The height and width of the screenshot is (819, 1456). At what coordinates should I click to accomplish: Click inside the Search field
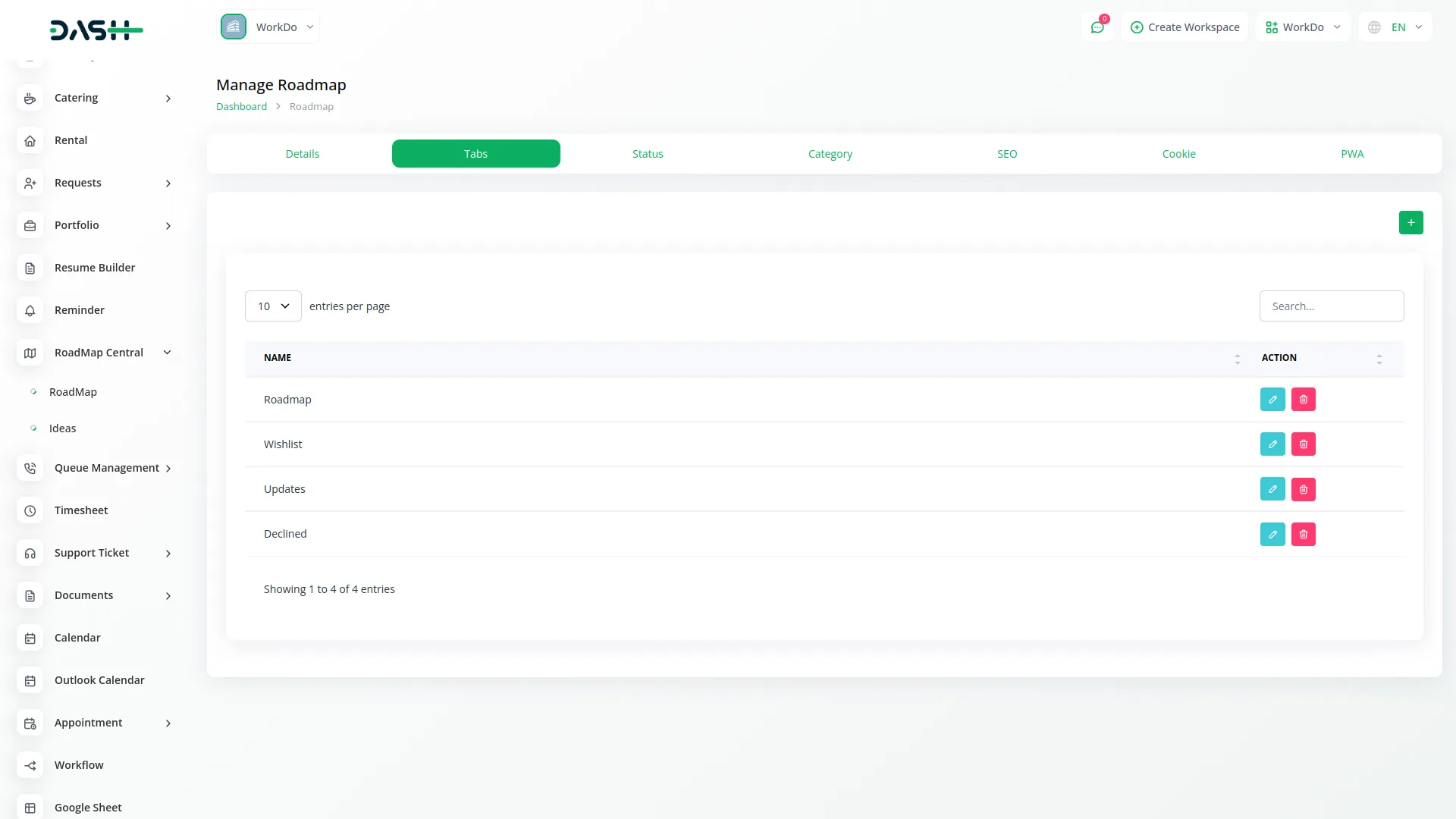1331,306
